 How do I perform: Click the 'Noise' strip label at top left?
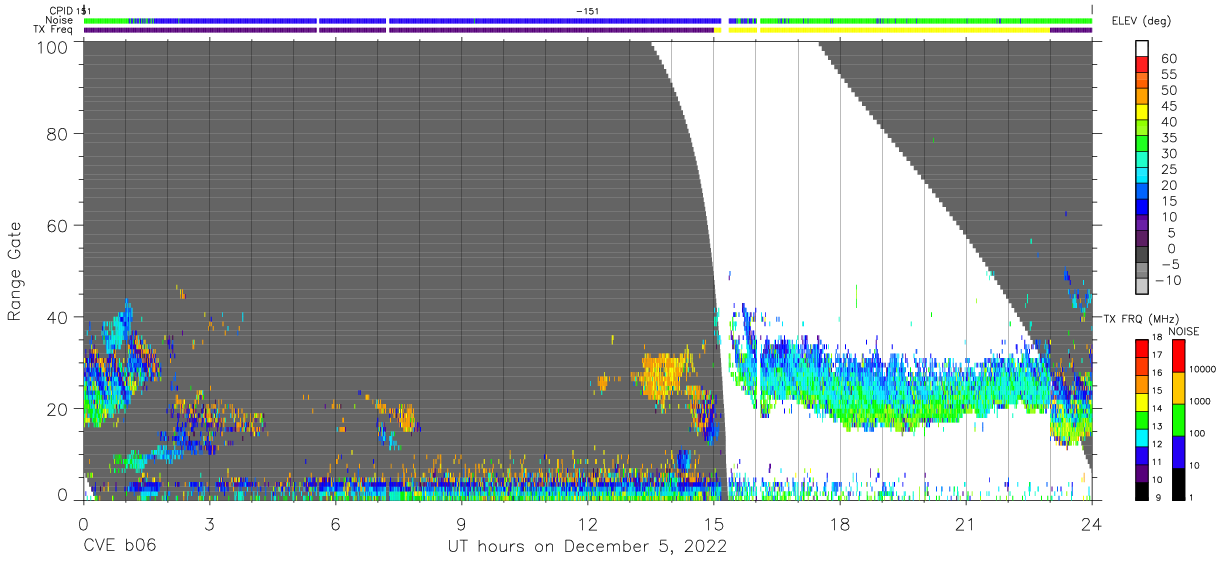[x=61, y=20]
